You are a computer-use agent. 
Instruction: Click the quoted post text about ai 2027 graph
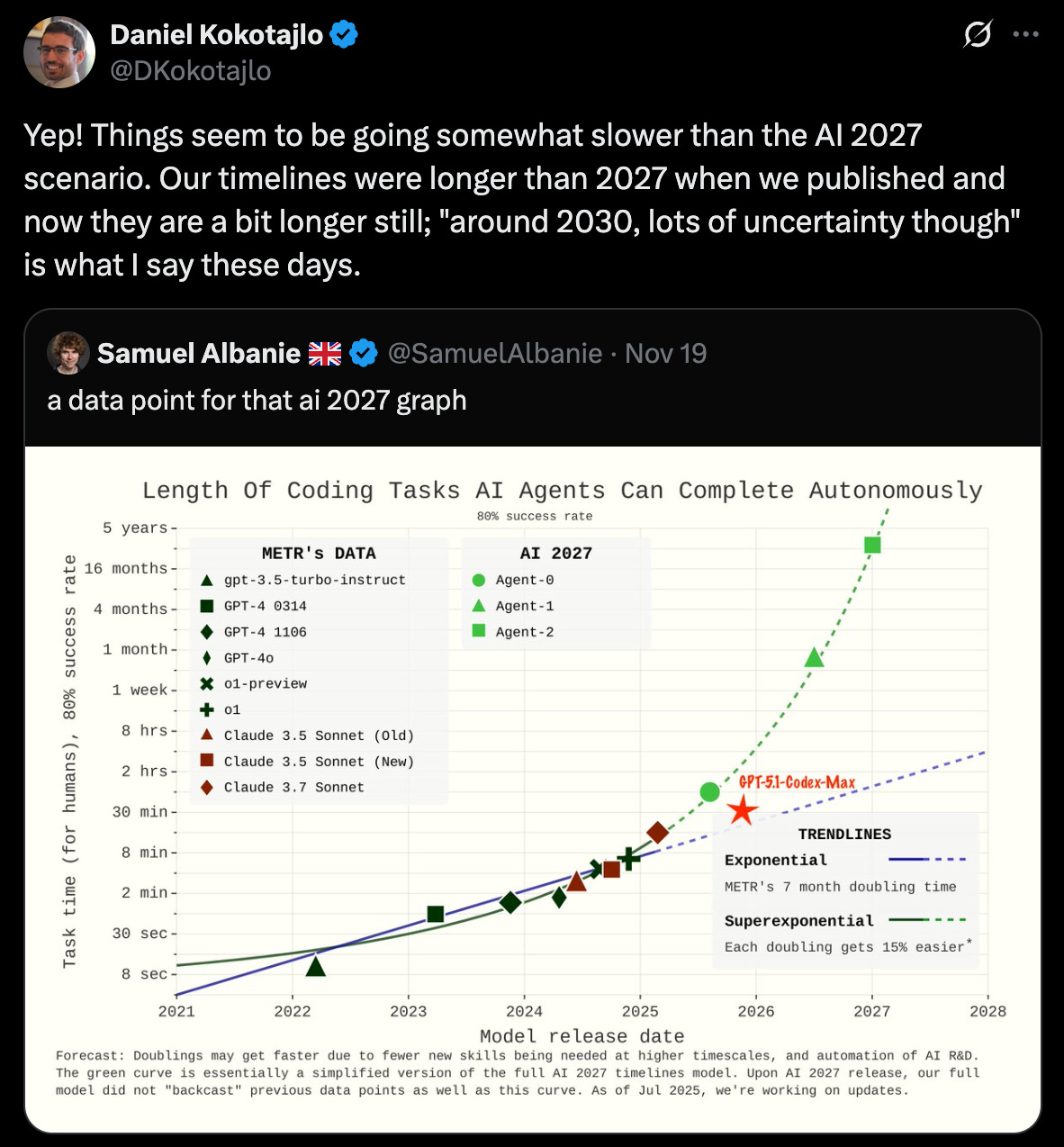tap(257, 400)
